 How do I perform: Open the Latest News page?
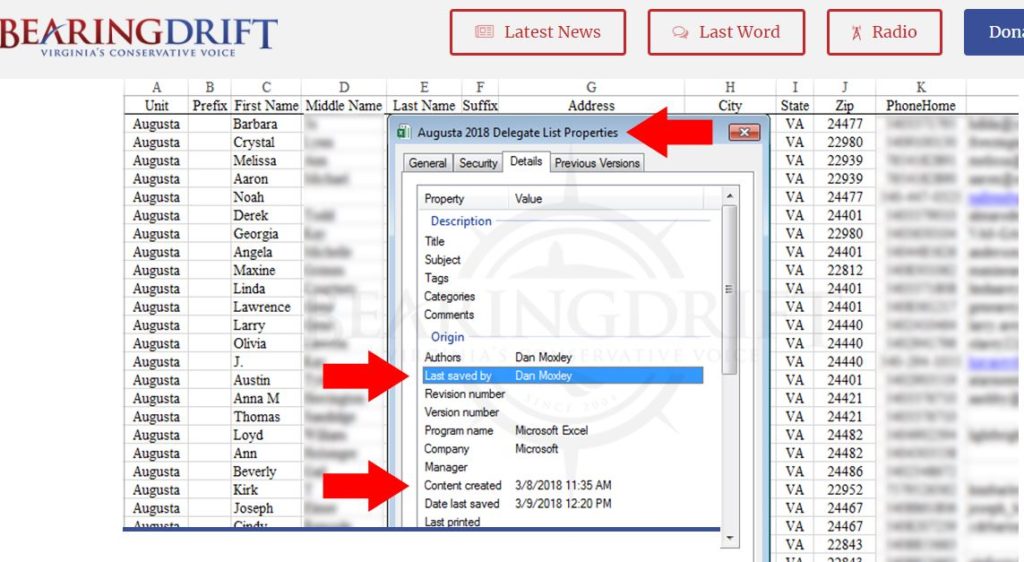[x=537, y=32]
